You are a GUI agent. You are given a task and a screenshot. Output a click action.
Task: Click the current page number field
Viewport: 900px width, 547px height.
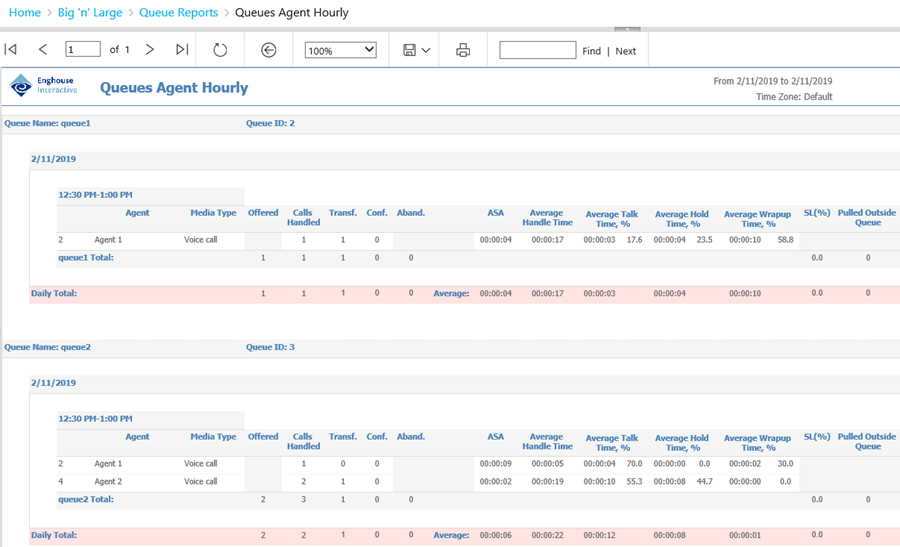point(83,50)
